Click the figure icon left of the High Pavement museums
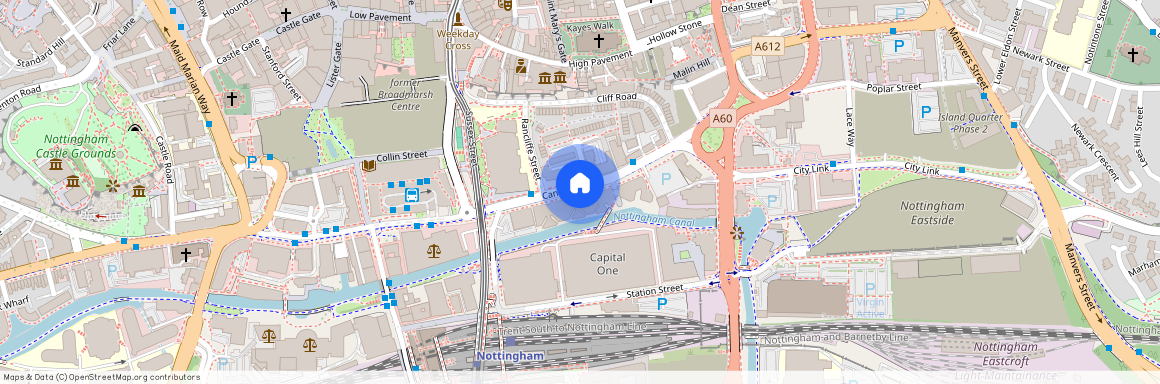 [521, 66]
